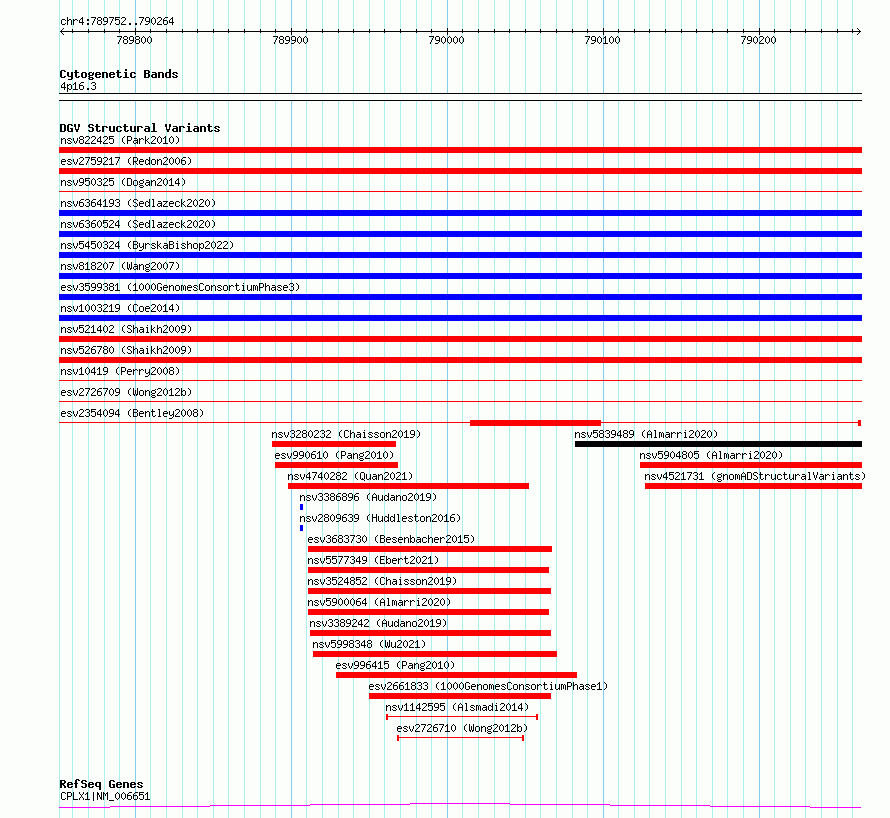Viewport: 890px width, 818px height.
Task: Select the nsv4740282 (Quan2021) red bar
Action: [x=408, y=486]
